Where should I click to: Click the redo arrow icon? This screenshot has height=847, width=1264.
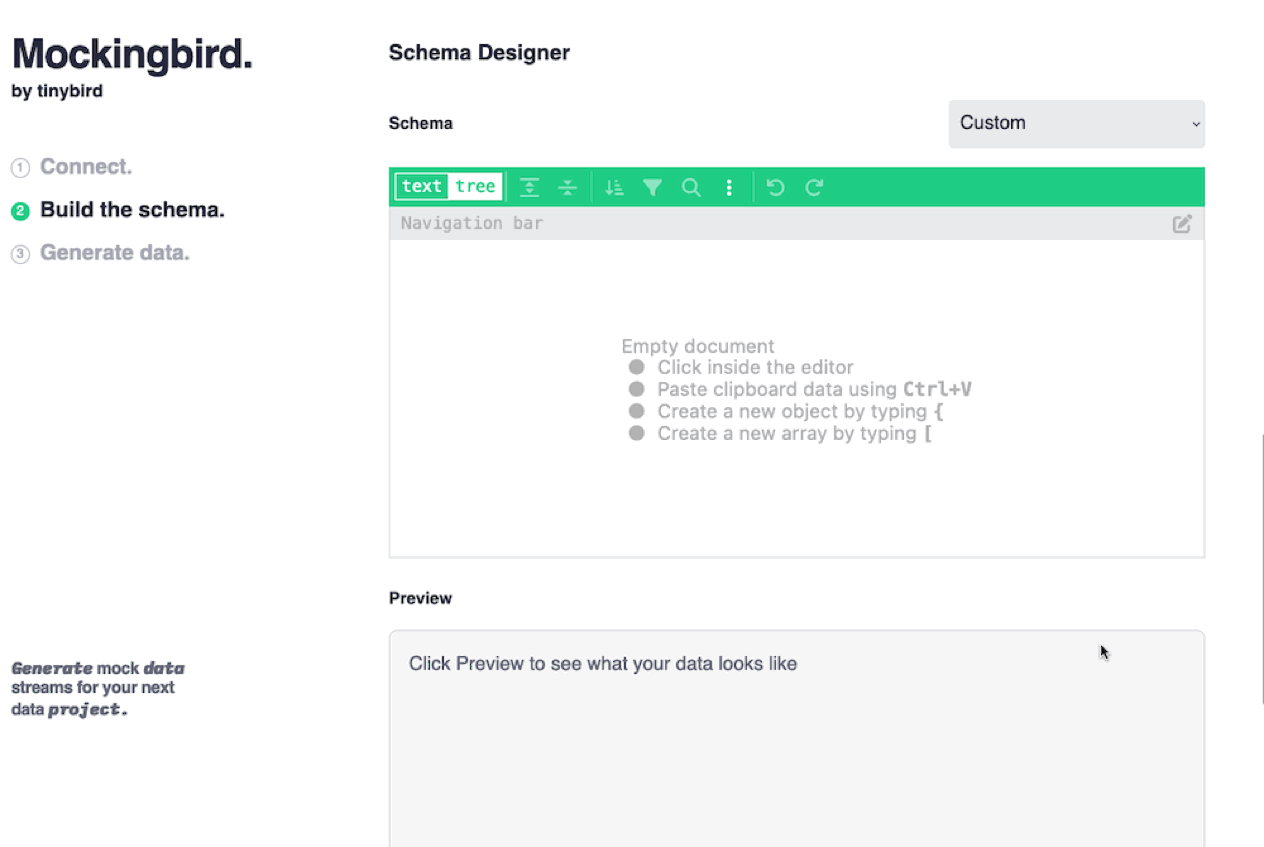pos(814,187)
